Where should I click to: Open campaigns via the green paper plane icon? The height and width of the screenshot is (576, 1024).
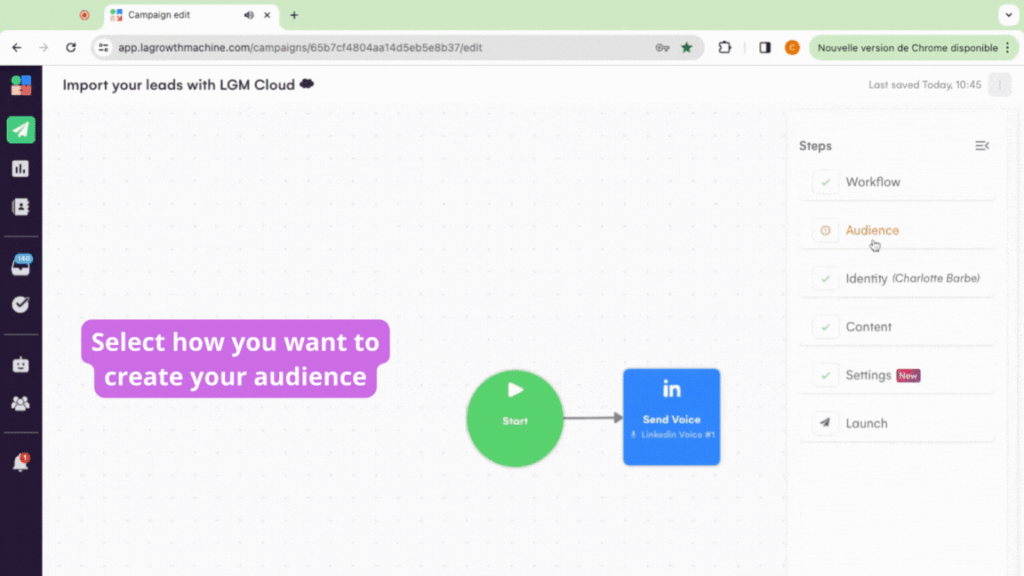tap(21, 129)
